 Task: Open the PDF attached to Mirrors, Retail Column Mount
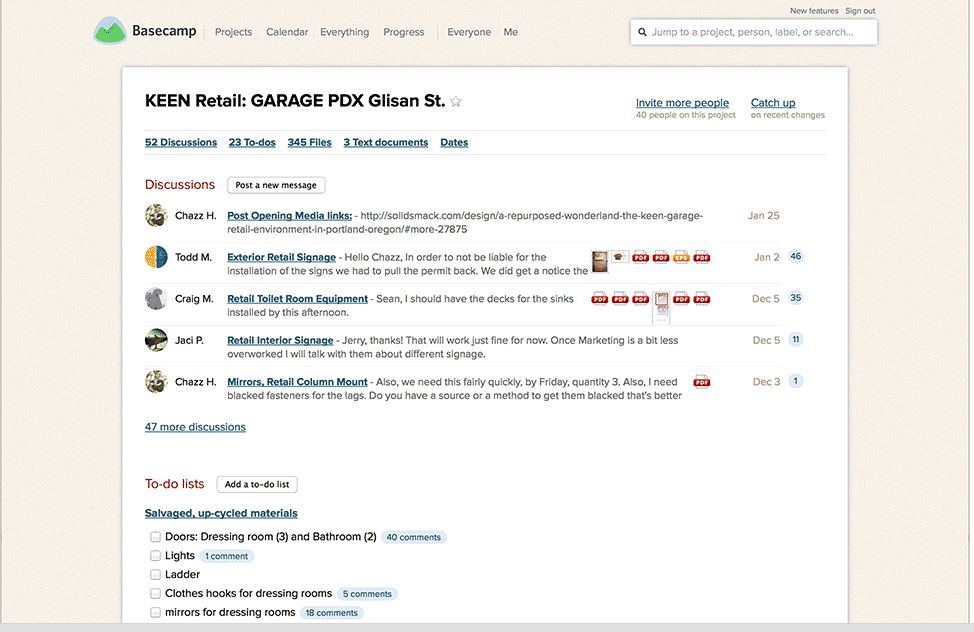702,380
